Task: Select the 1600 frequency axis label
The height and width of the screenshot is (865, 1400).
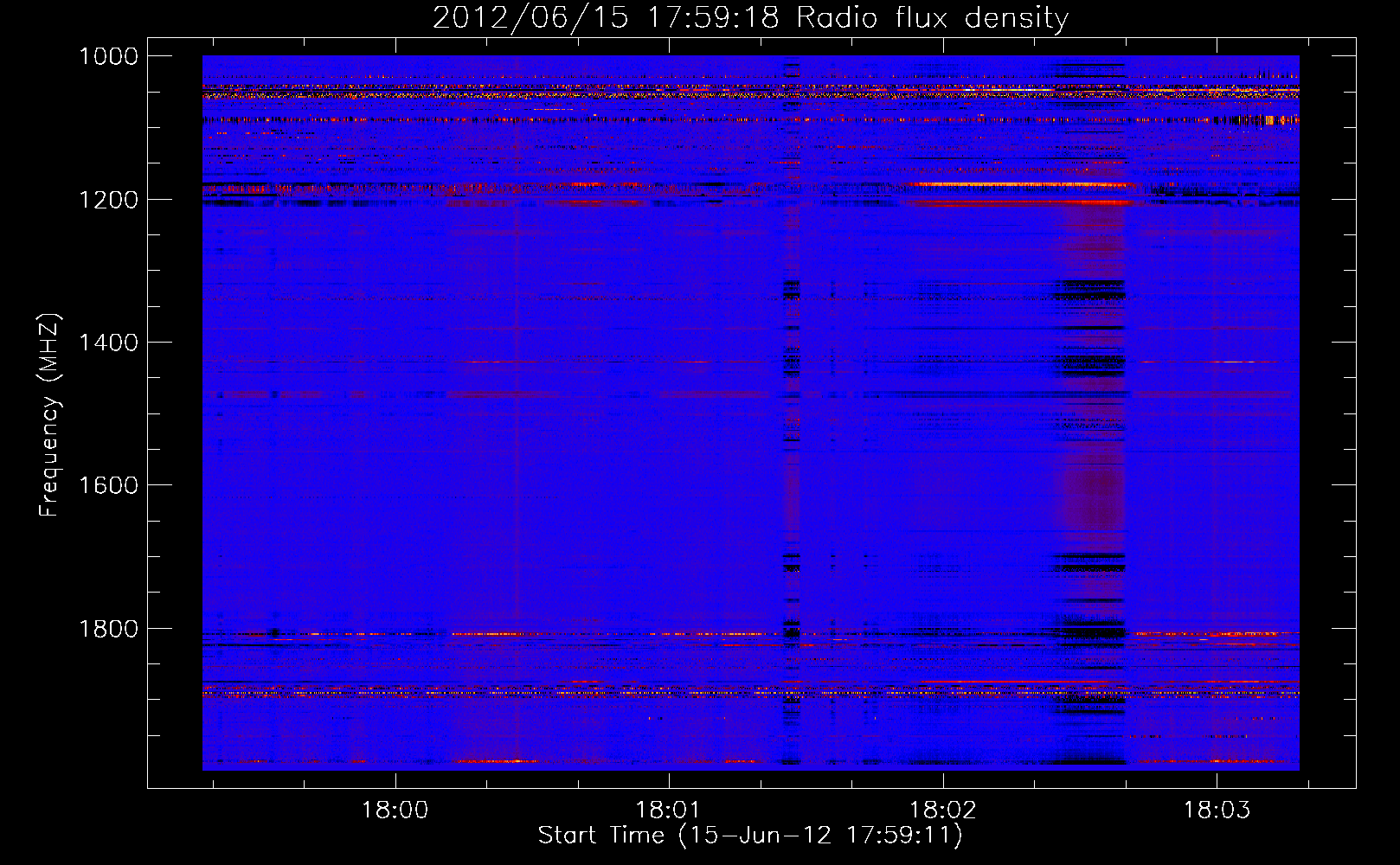Action: tap(108, 485)
